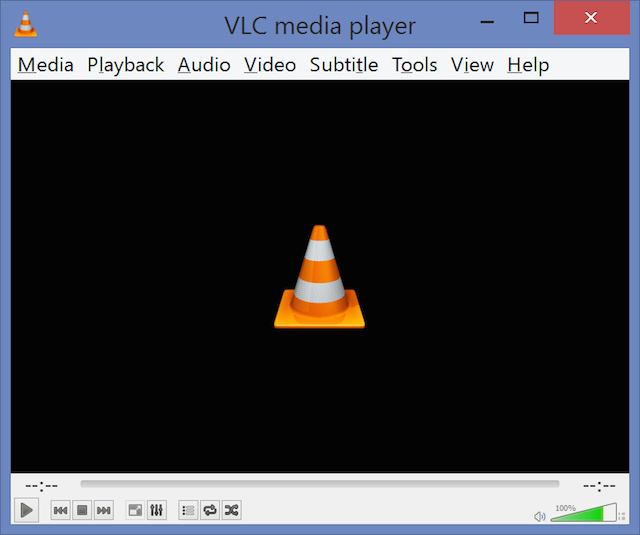The image size is (640, 535).
Task: Toggle loop repeat mode
Action: 210,510
